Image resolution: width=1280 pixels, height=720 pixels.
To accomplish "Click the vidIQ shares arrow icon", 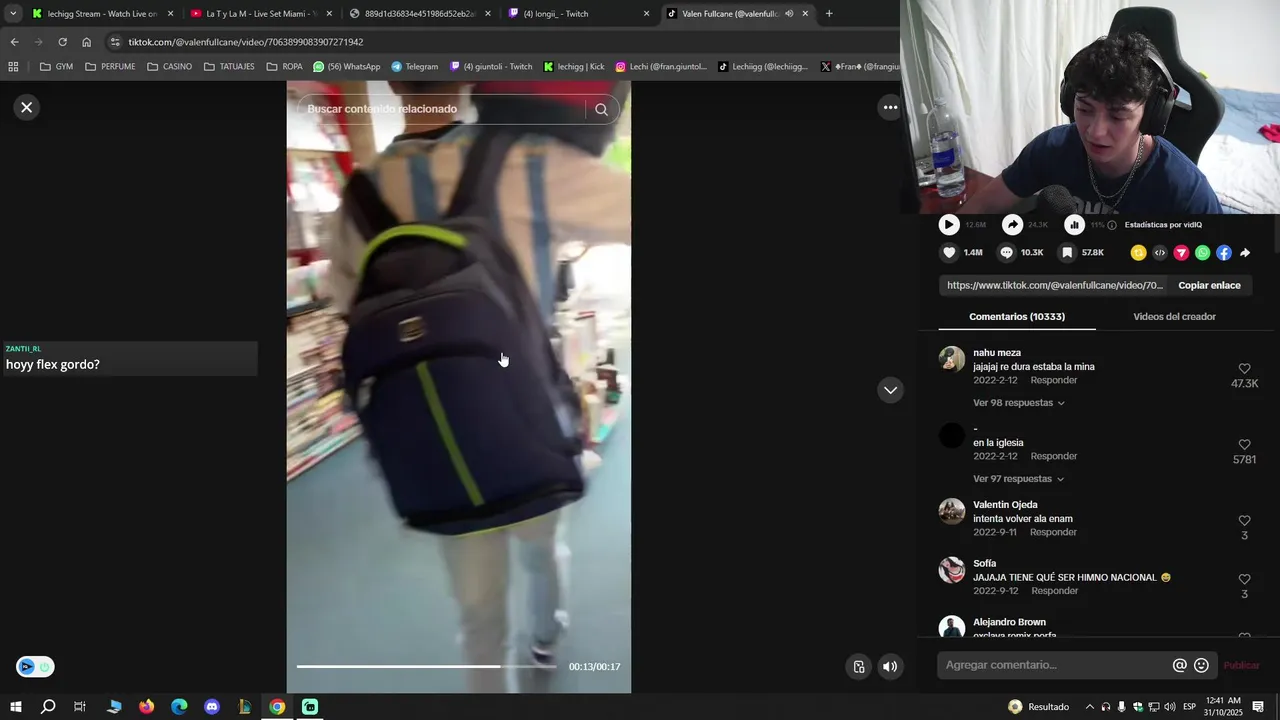I will click(x=1013, y=225).
